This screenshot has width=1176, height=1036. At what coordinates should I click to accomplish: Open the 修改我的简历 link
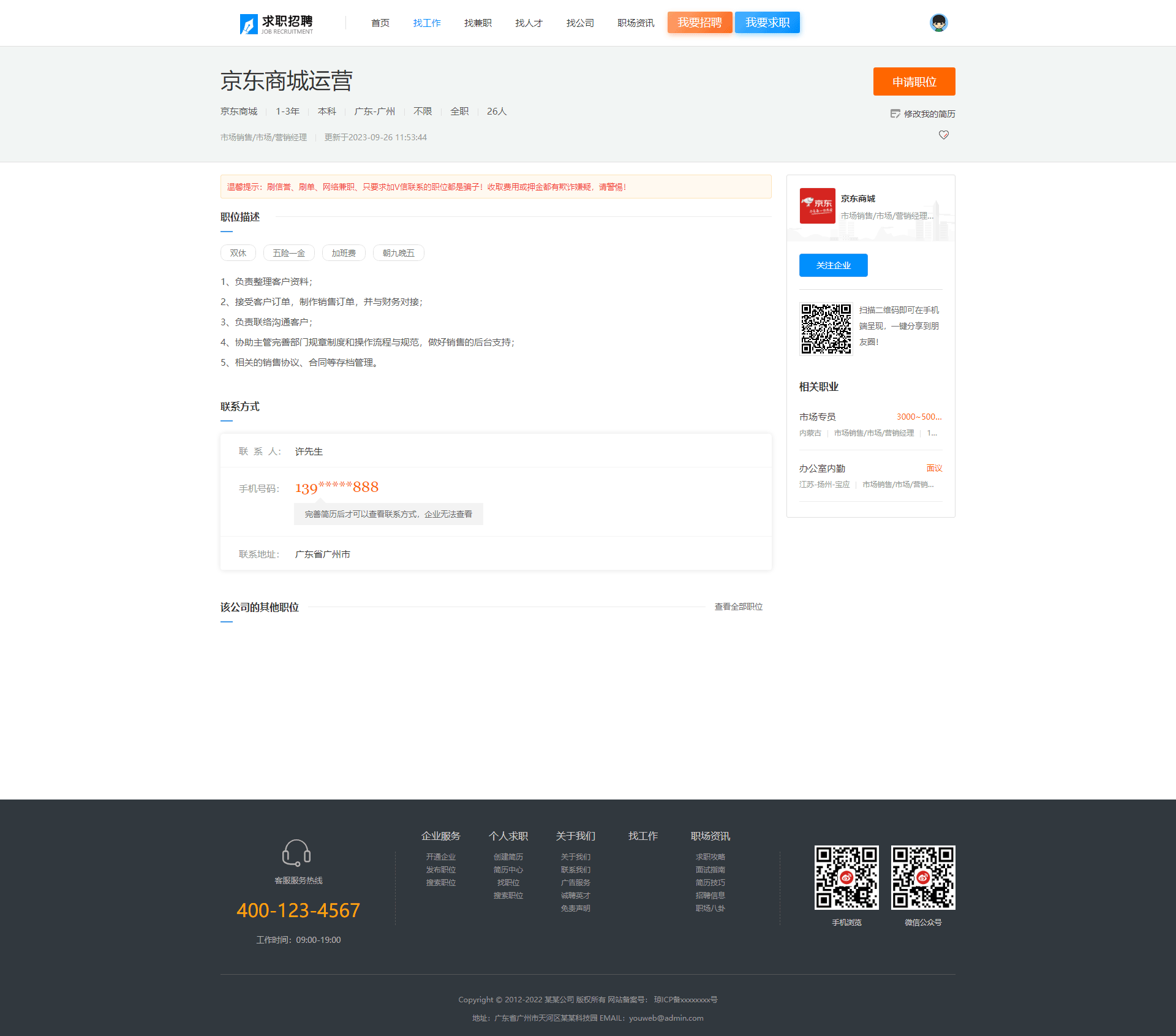pos(929,114)
